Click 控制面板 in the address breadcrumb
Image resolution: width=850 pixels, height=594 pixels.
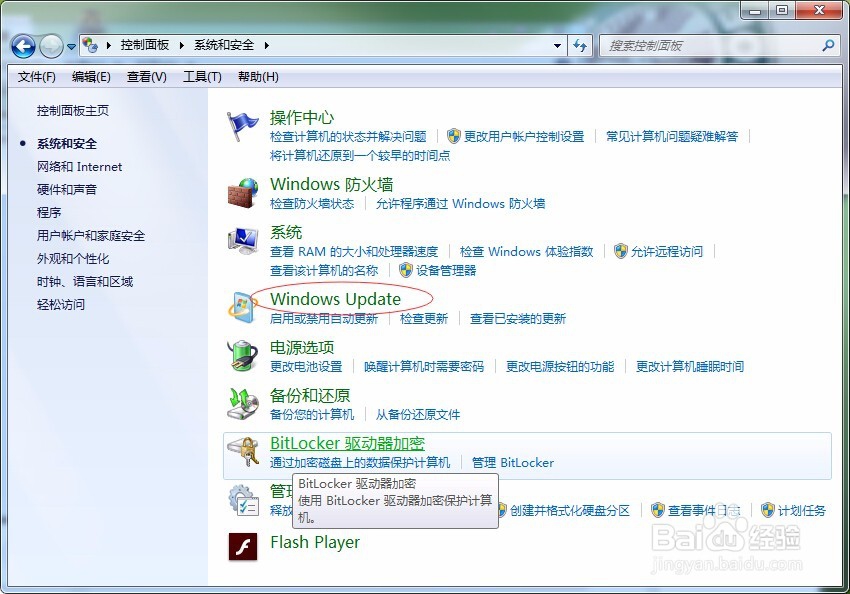coord(145,45)
